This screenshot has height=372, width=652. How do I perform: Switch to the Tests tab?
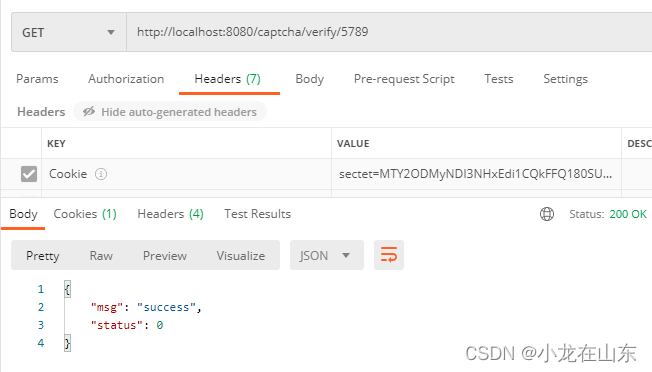tap(499, 79)
